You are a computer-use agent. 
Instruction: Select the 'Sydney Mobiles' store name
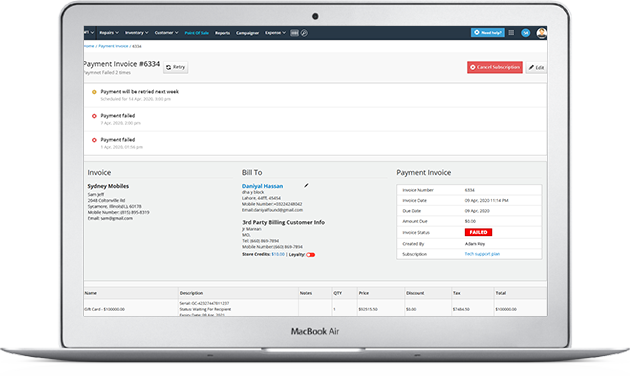pyautogui.click(x=108, y=186)
